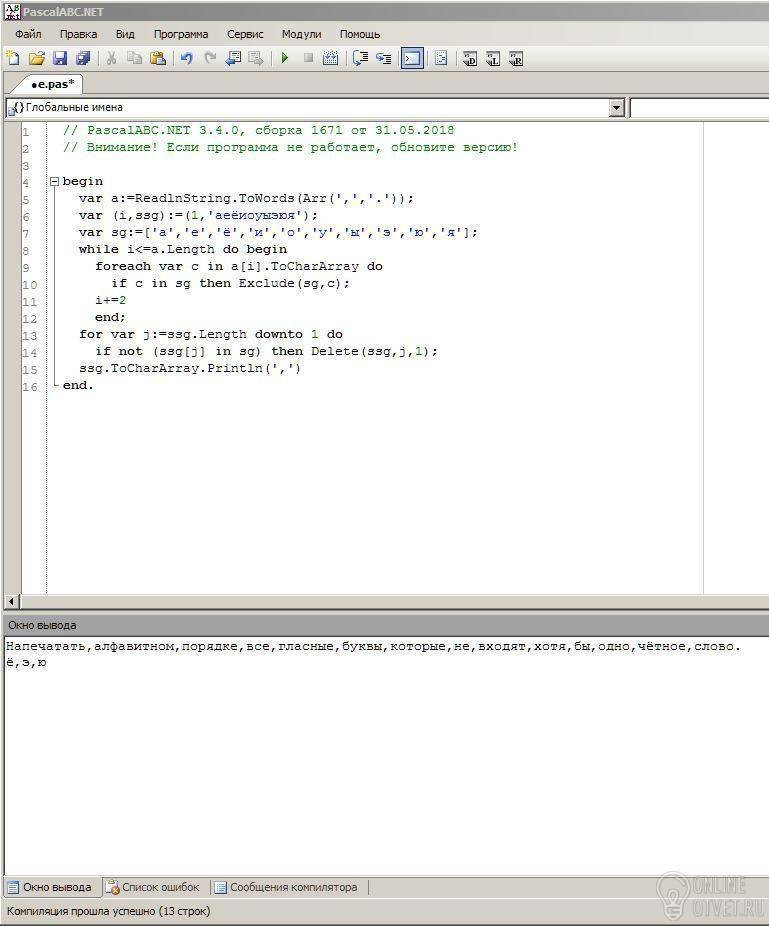Click the horizontal scrollbar left arrow

[x=12, y=602]
